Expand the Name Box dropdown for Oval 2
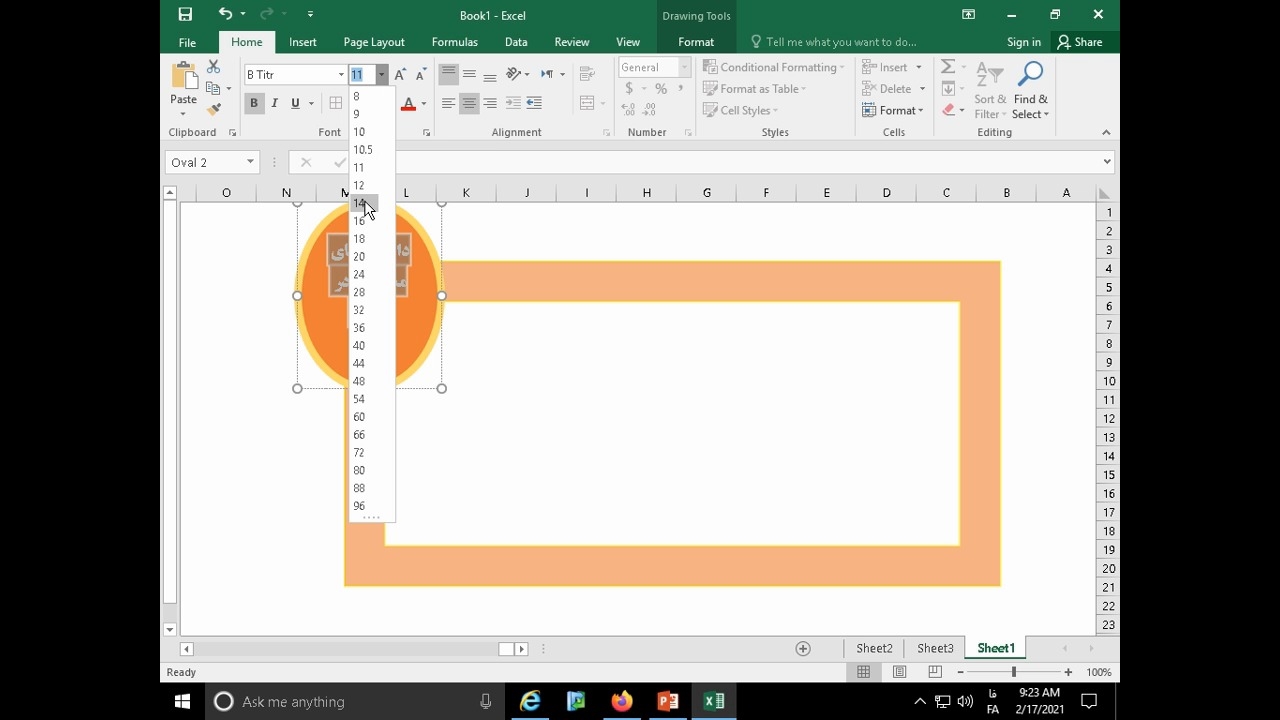The width and height of the screenshot is (1280, 720). point(250,162)
